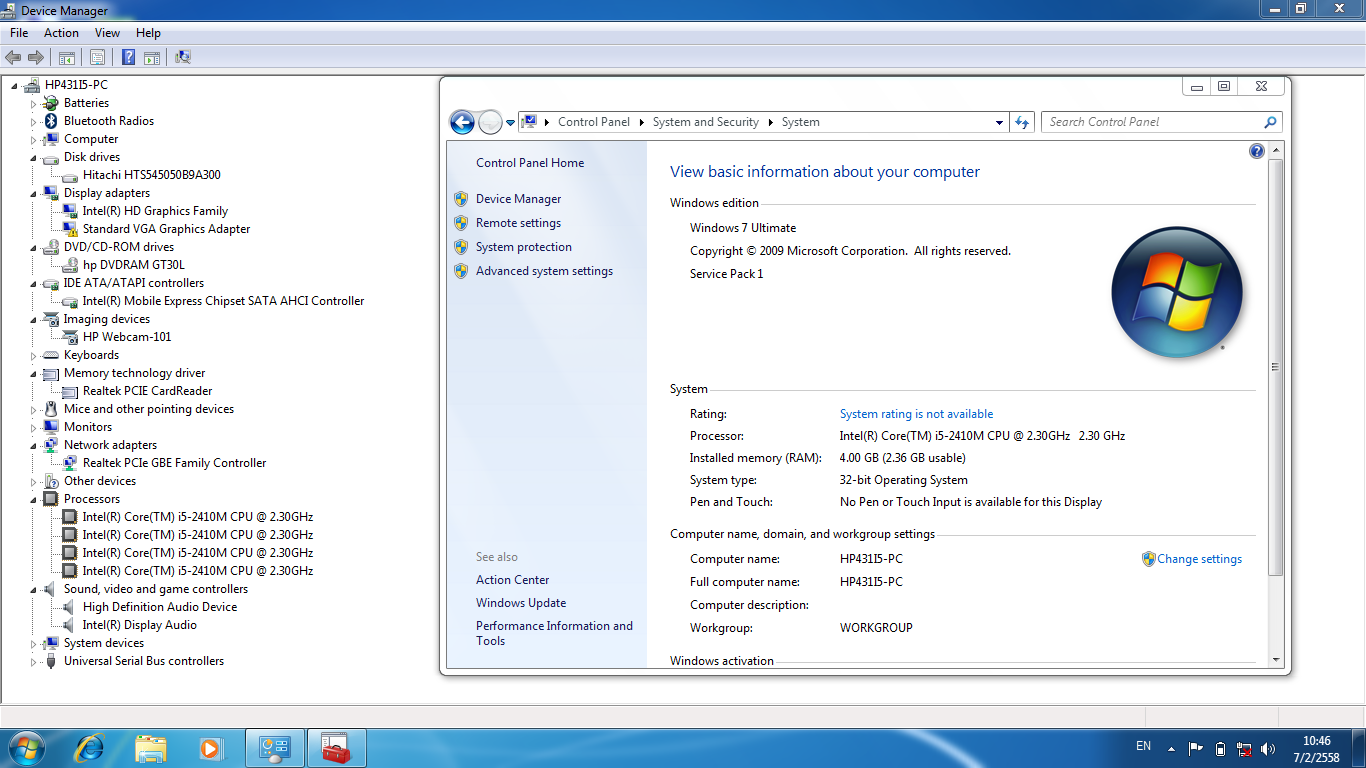Open the Action menu
Image resolution: width=1366 pixels, height=768 pixels.
click(61, 33)
